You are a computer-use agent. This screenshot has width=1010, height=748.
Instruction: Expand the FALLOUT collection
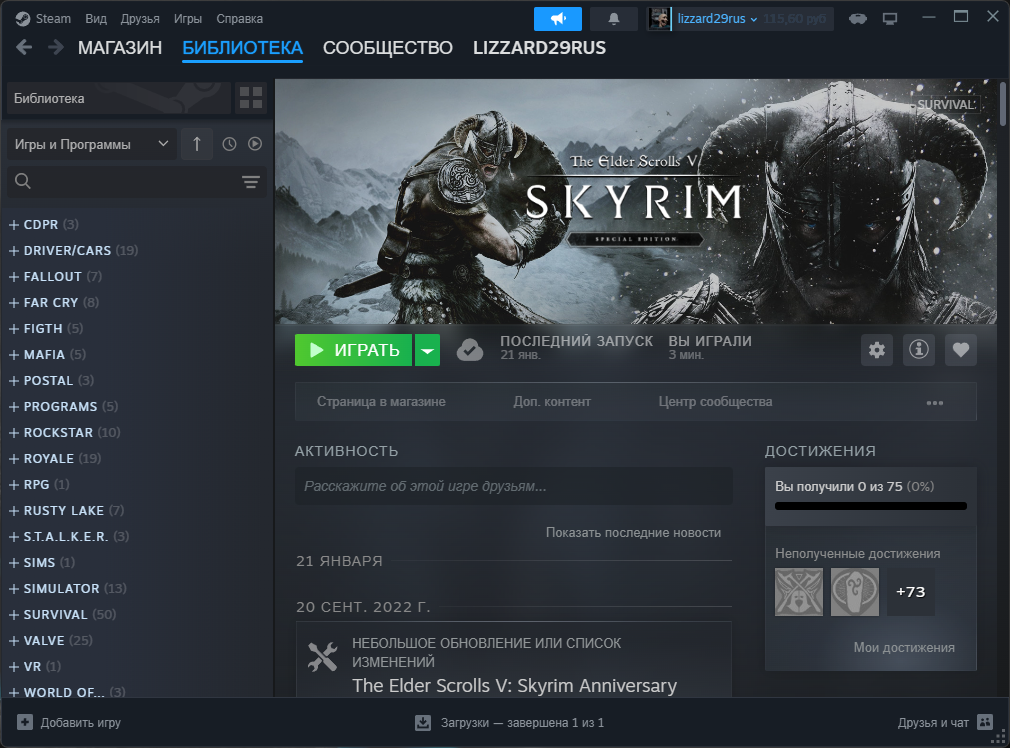coord(14,276)
